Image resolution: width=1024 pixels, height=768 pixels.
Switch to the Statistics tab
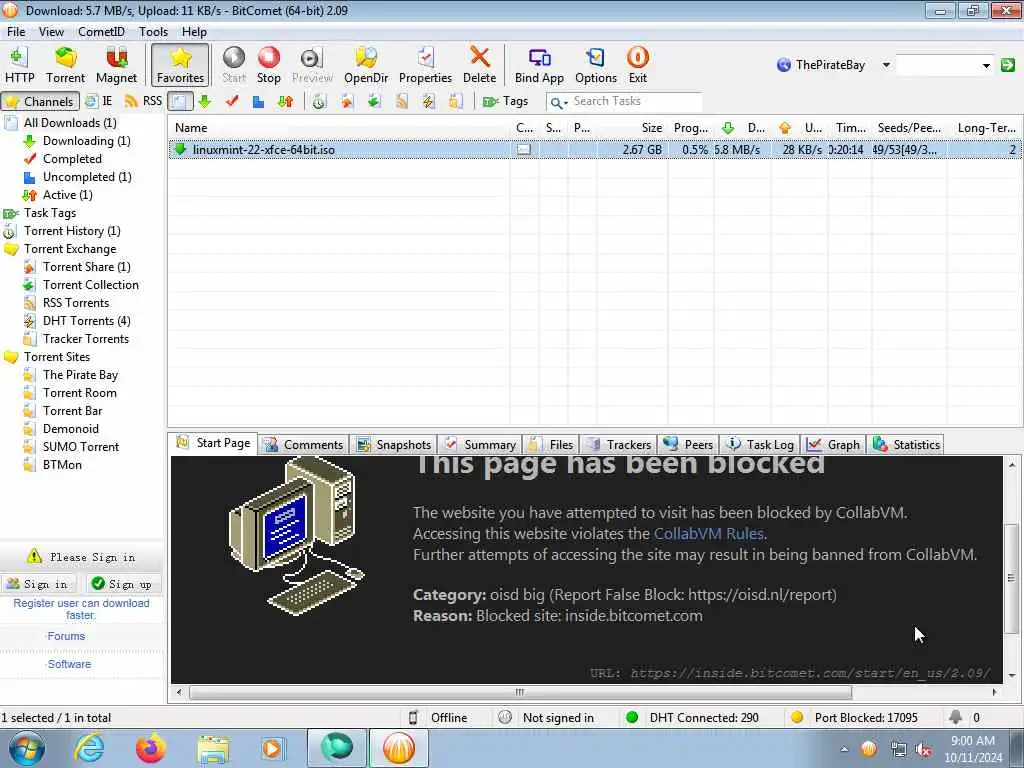[x=906, y=445]
